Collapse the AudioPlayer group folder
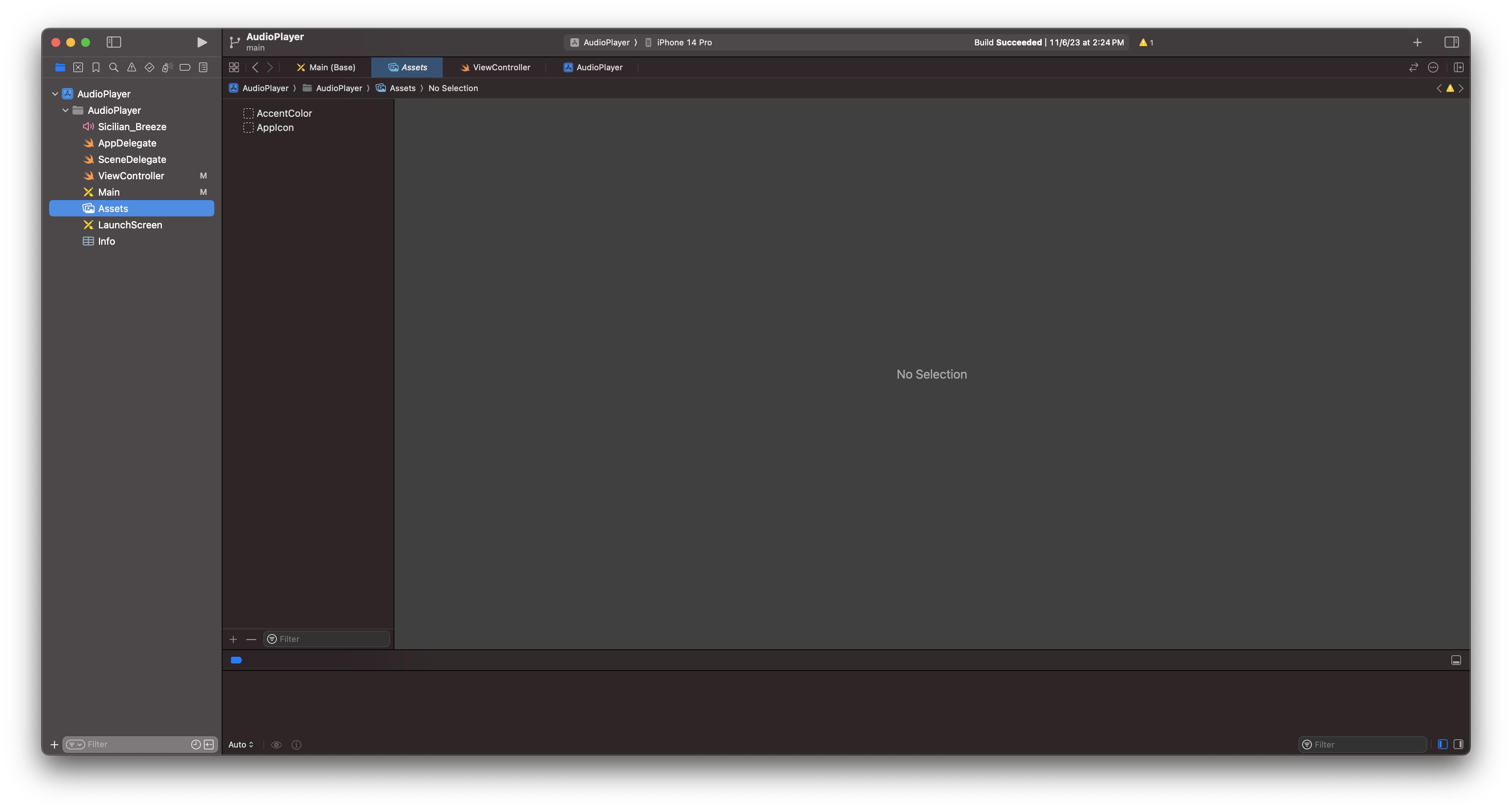The height and width of the screenshot is (810, 1512). 66,110
